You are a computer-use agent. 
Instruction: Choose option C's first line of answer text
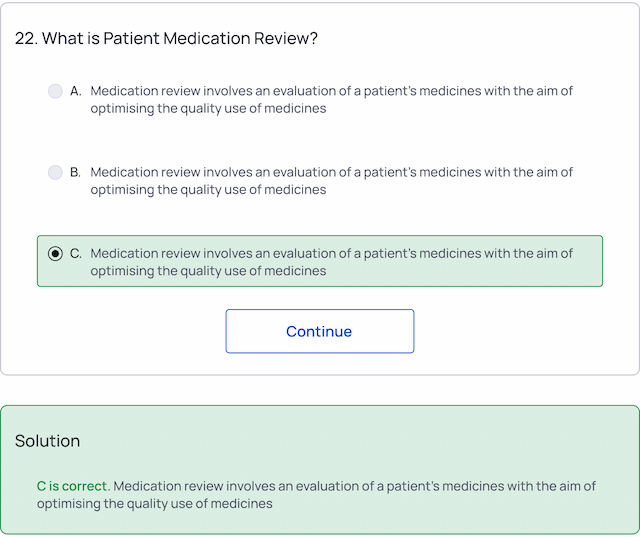(x=331, y=254)
